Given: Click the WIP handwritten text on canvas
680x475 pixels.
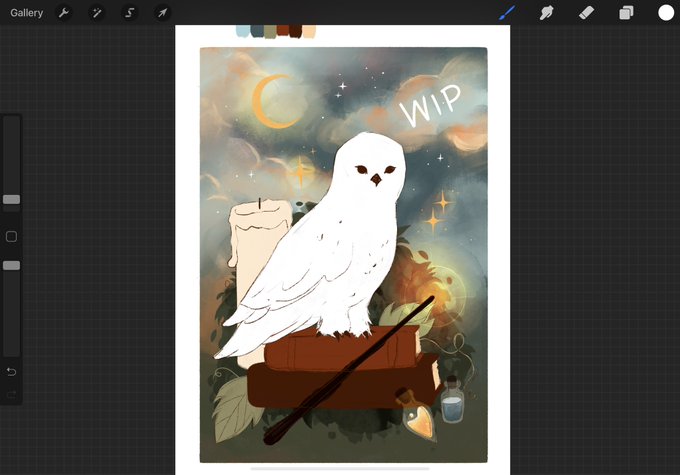Looking at the screenshot, I should [x=430, y=105].
